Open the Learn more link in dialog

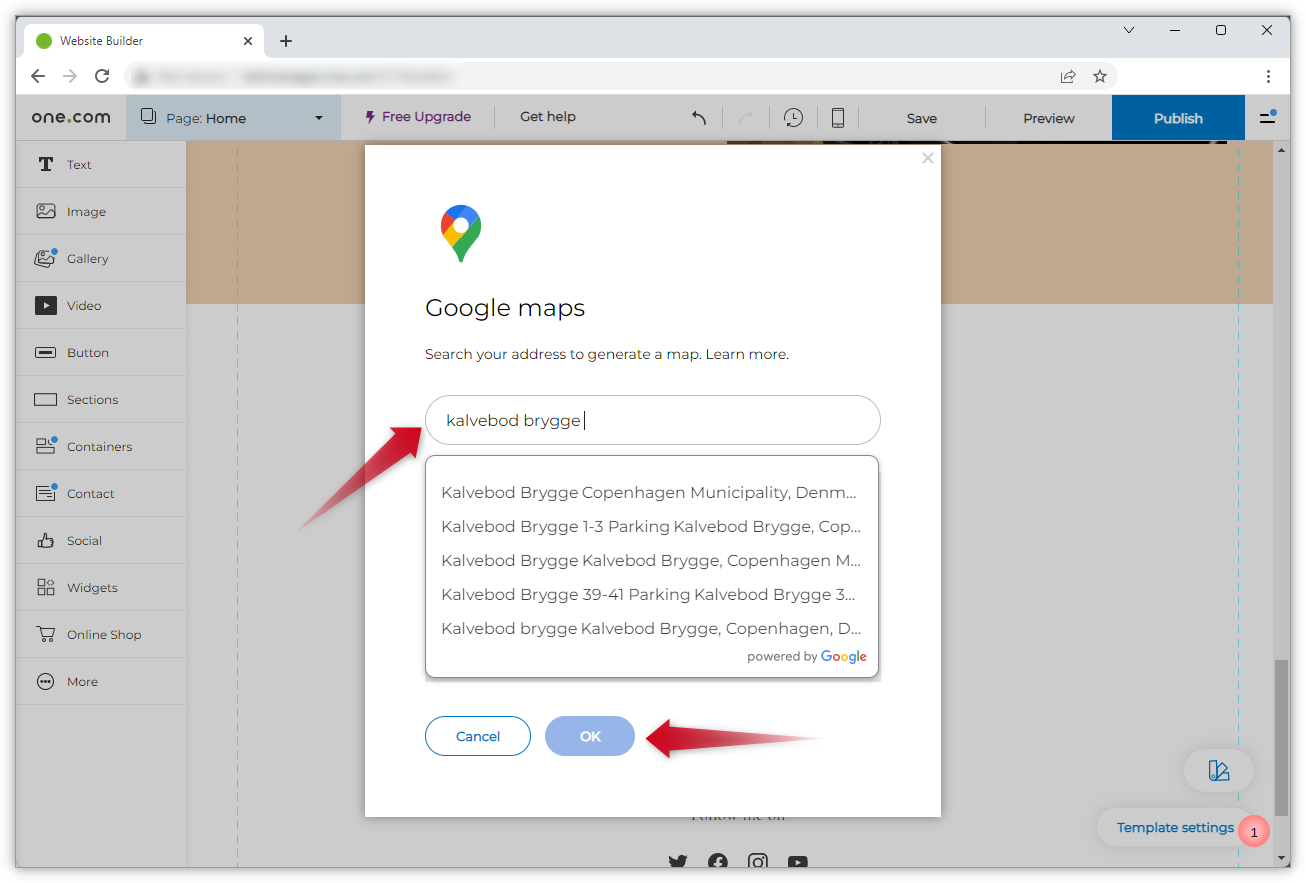pos(747,354)
